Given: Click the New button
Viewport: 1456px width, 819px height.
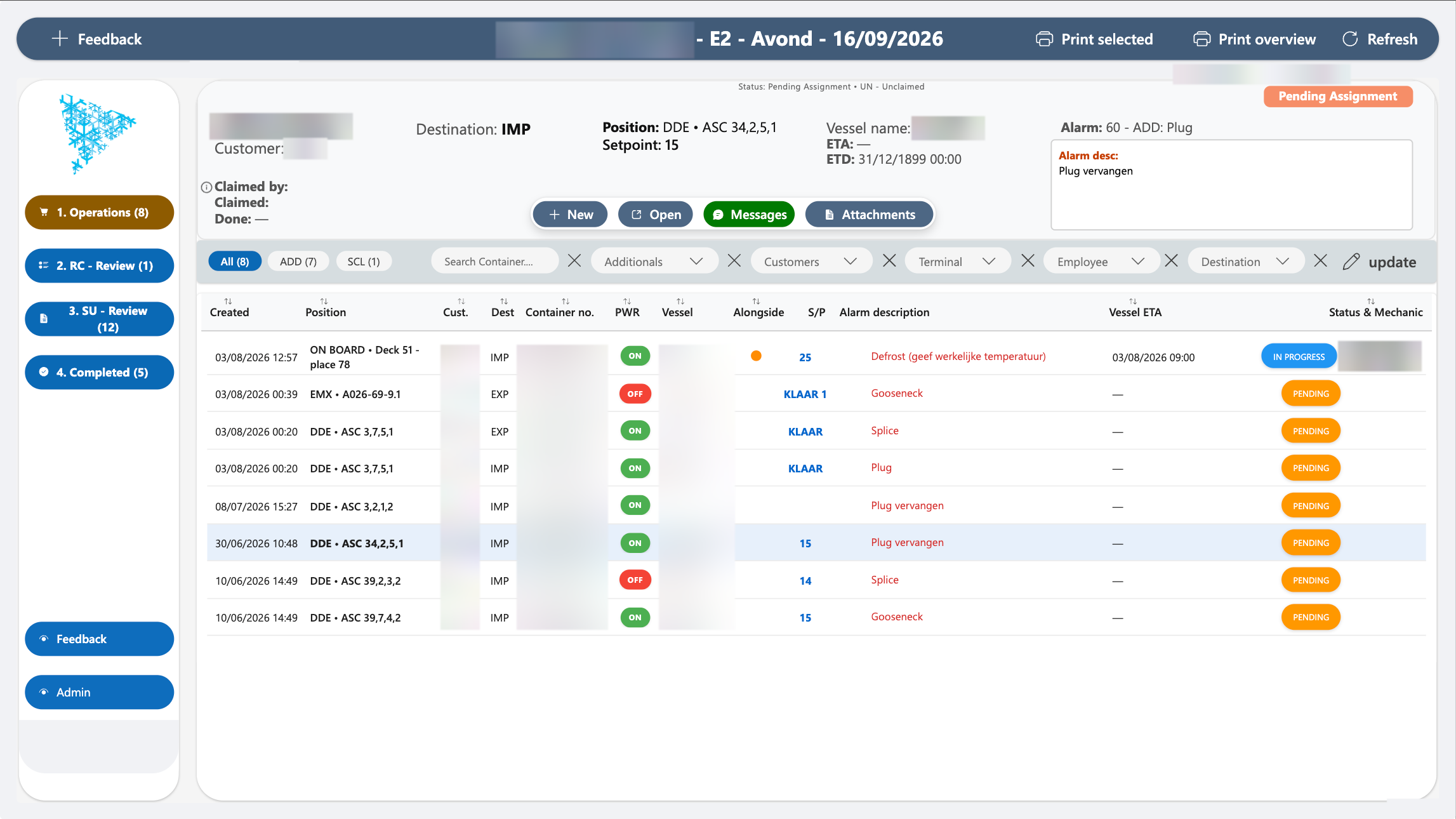Looking at the screenshot, I should click(570, 215).
